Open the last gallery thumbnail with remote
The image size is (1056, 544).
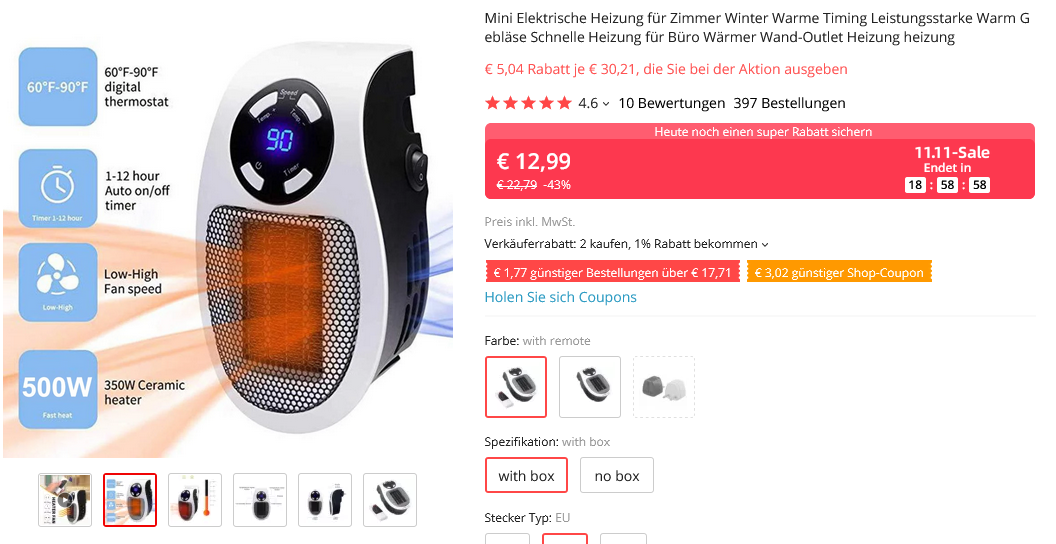tap(390, 500)
